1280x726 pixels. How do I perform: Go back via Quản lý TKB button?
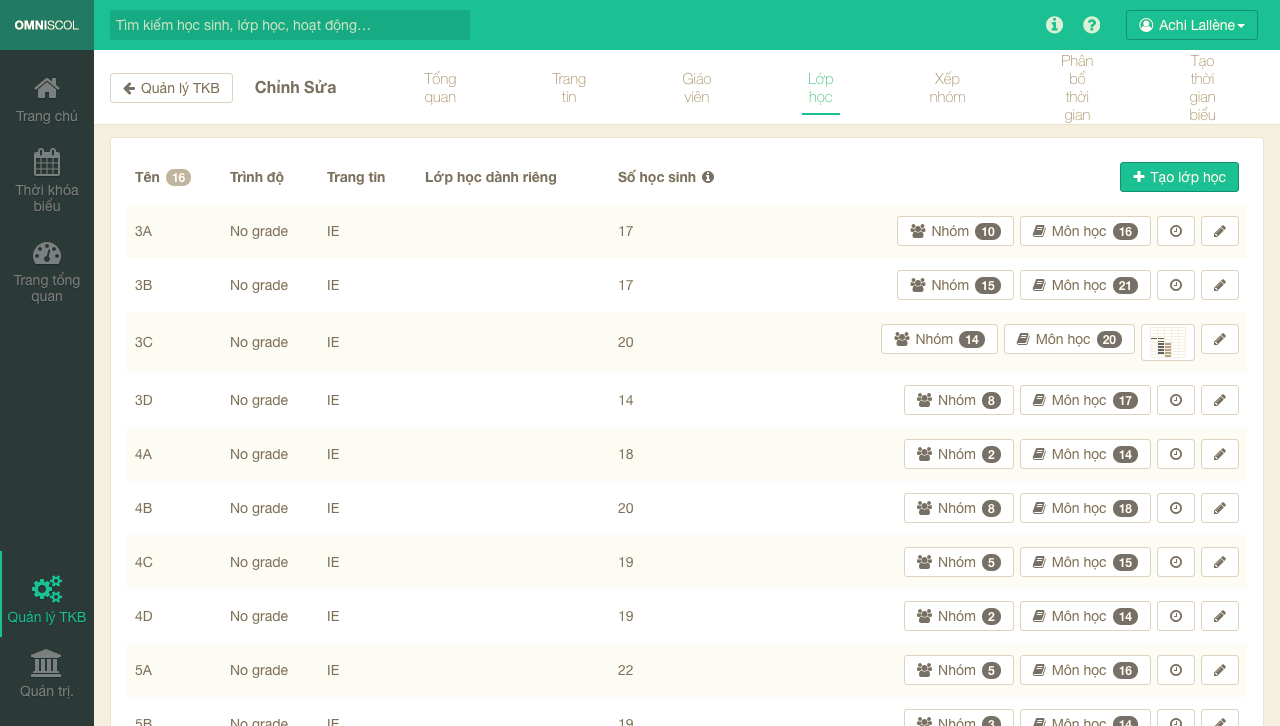tap(171, 88)
